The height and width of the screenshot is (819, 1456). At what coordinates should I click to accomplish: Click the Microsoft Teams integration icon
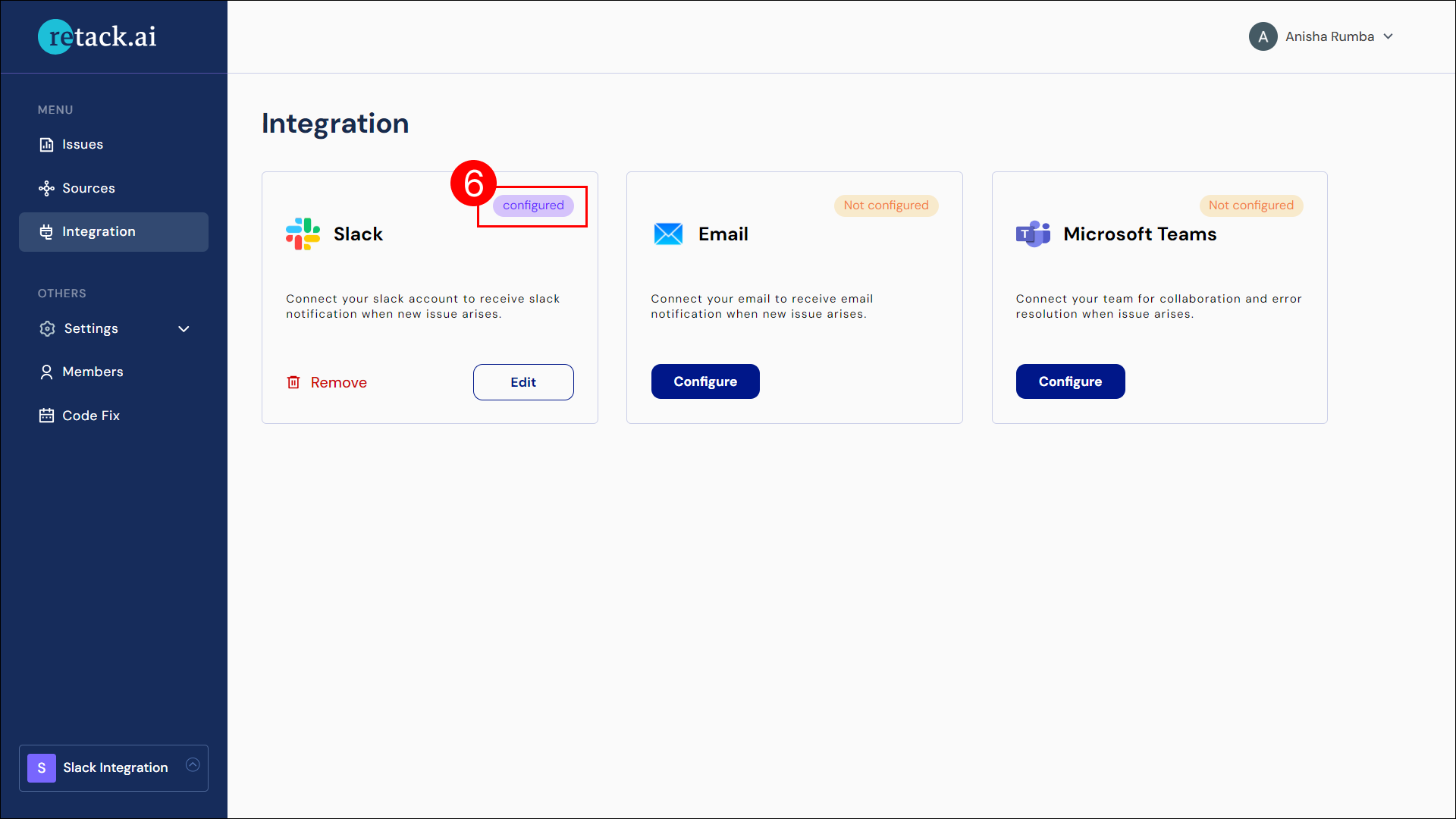tap(1034, 233)
